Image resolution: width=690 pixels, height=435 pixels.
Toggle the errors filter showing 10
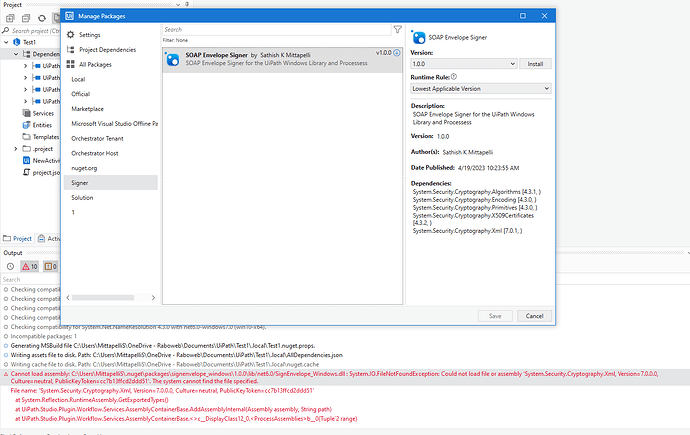[30, 267]
